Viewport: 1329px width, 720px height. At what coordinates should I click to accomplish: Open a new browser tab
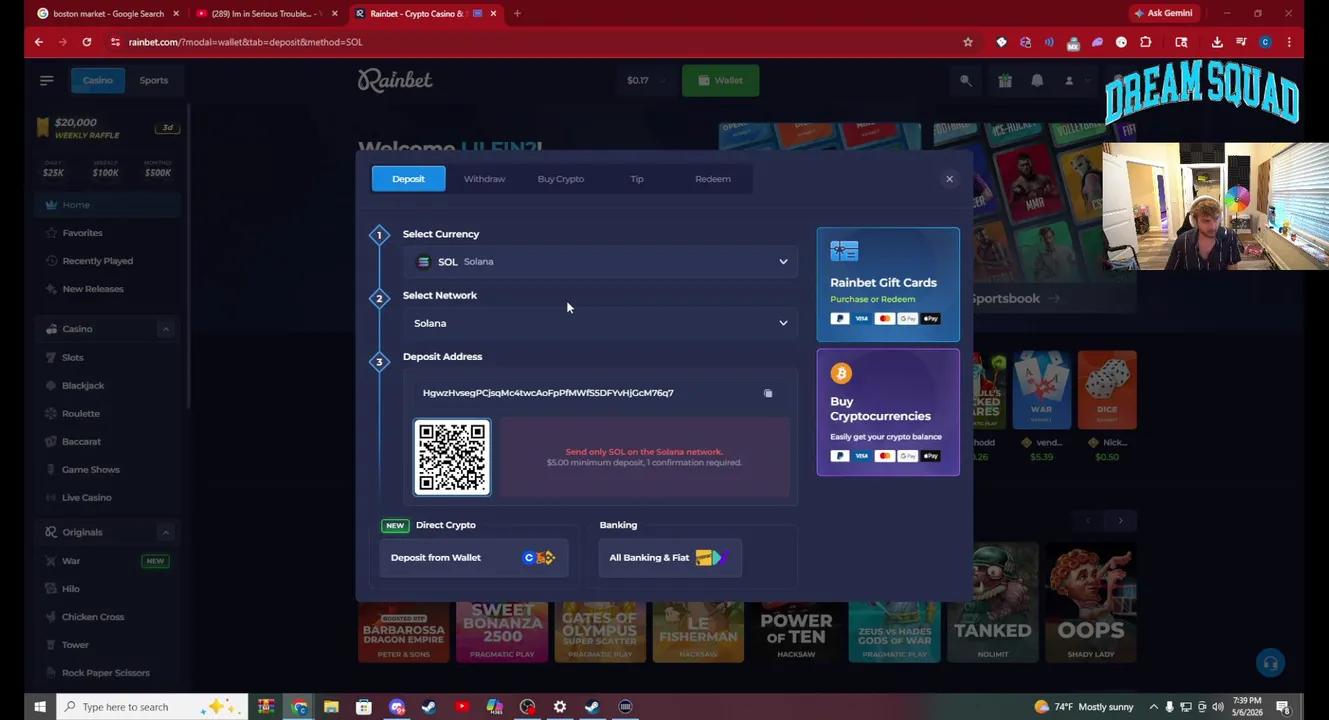[517, 14]
